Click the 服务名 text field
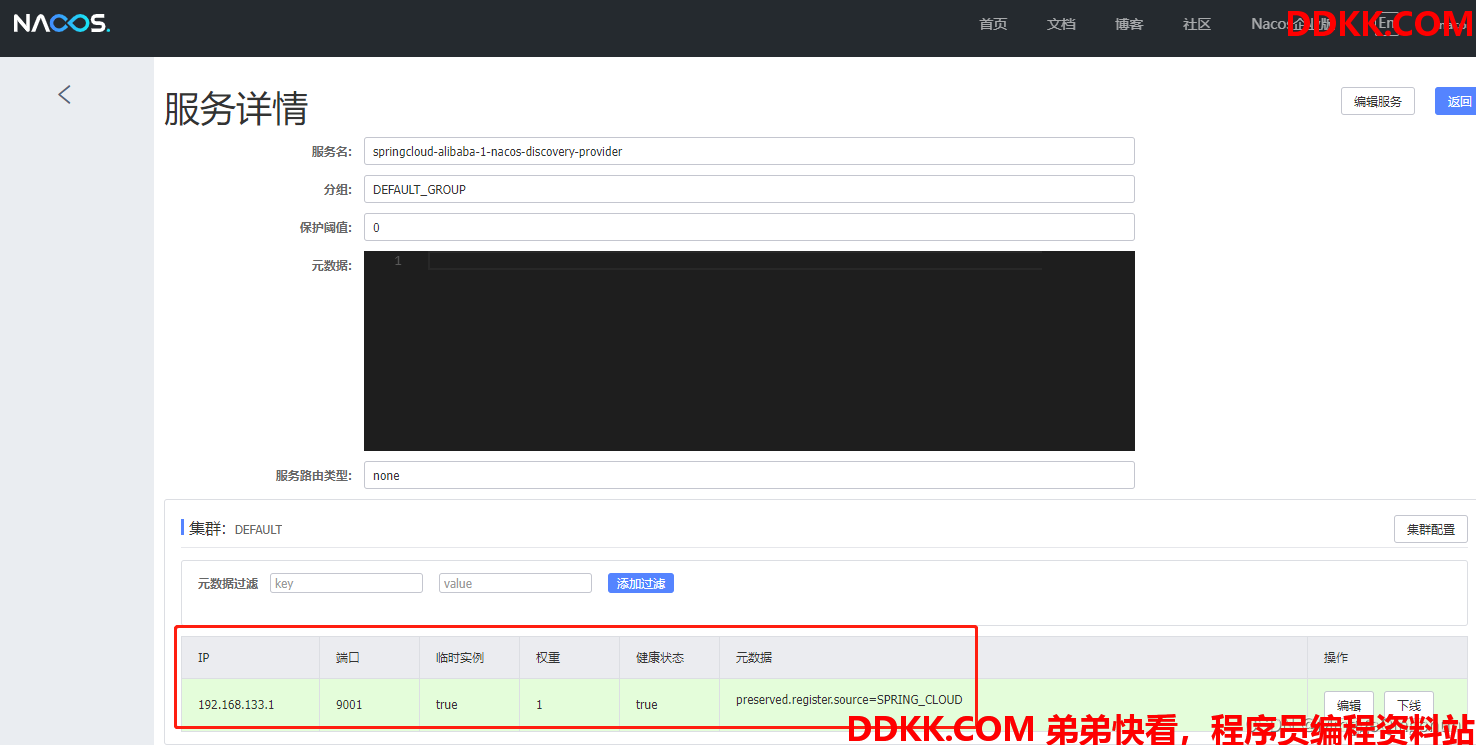1476x745 pixels. 748,151
